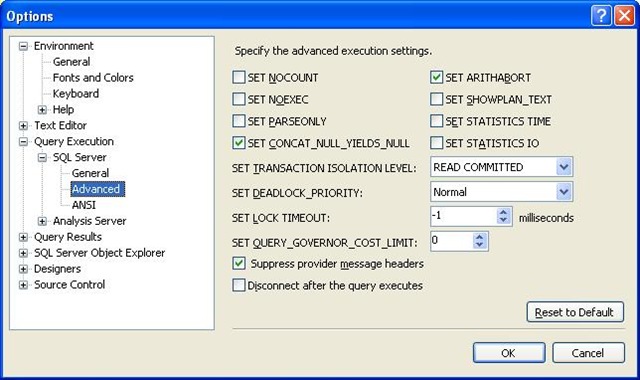Click the query governor cost limit field
Screen dimensions: 640x380
pos(451,241)
